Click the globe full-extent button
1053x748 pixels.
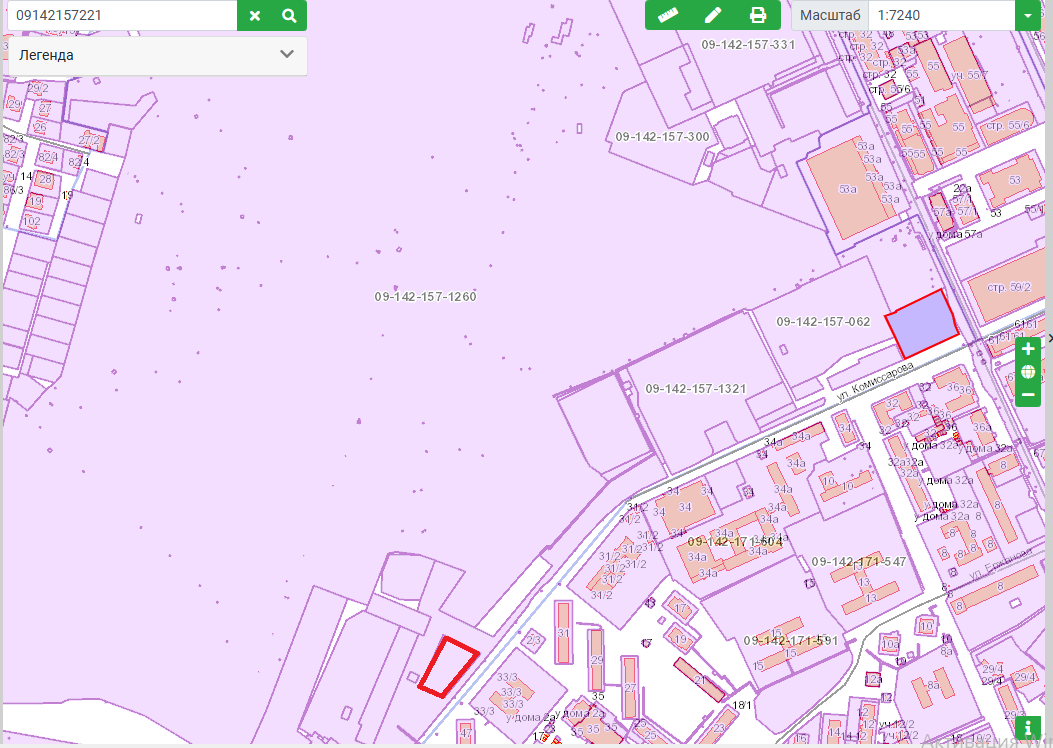1028,372
